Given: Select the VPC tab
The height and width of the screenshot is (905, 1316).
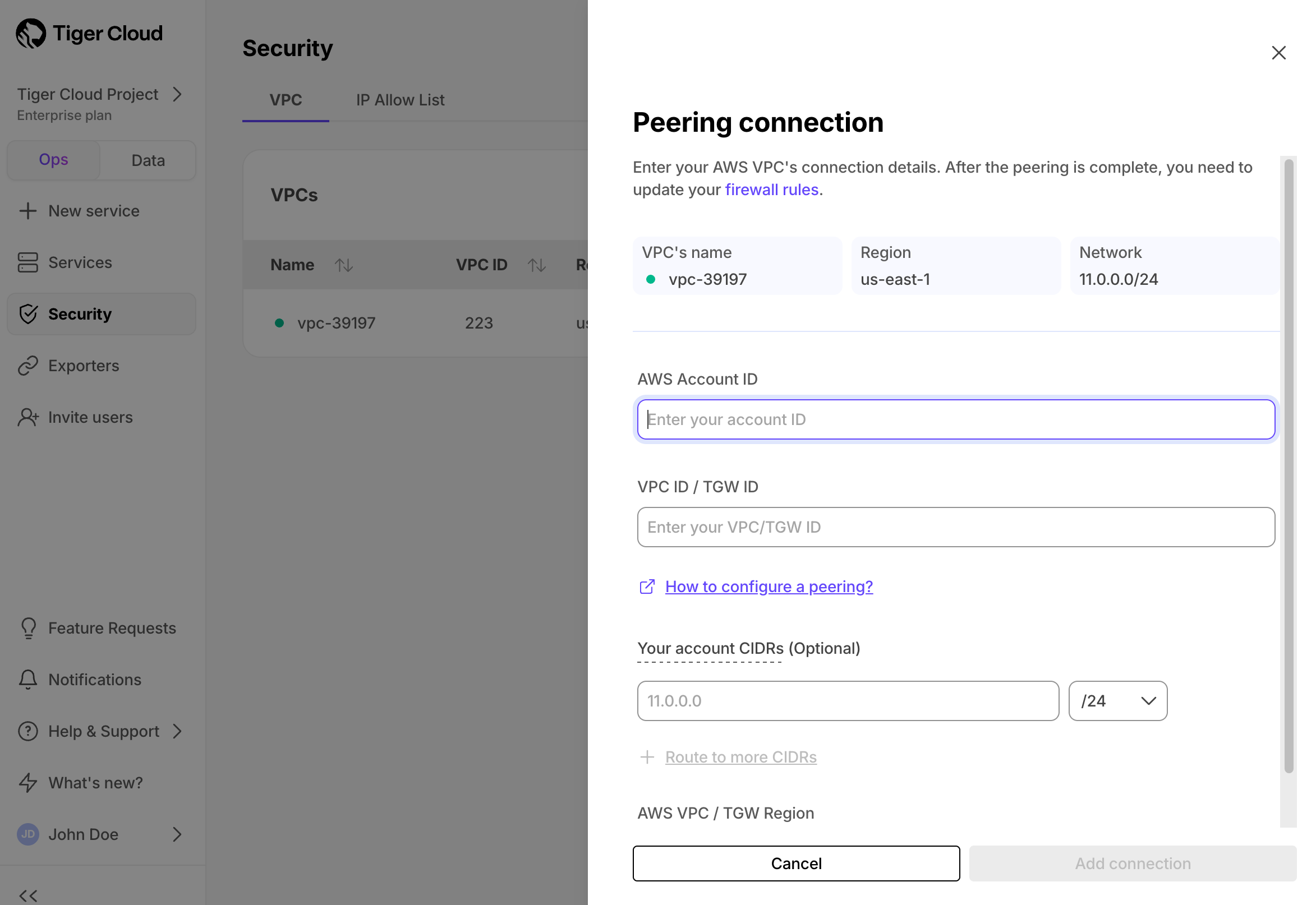Looking at the screenshot, I should point(286,100).
